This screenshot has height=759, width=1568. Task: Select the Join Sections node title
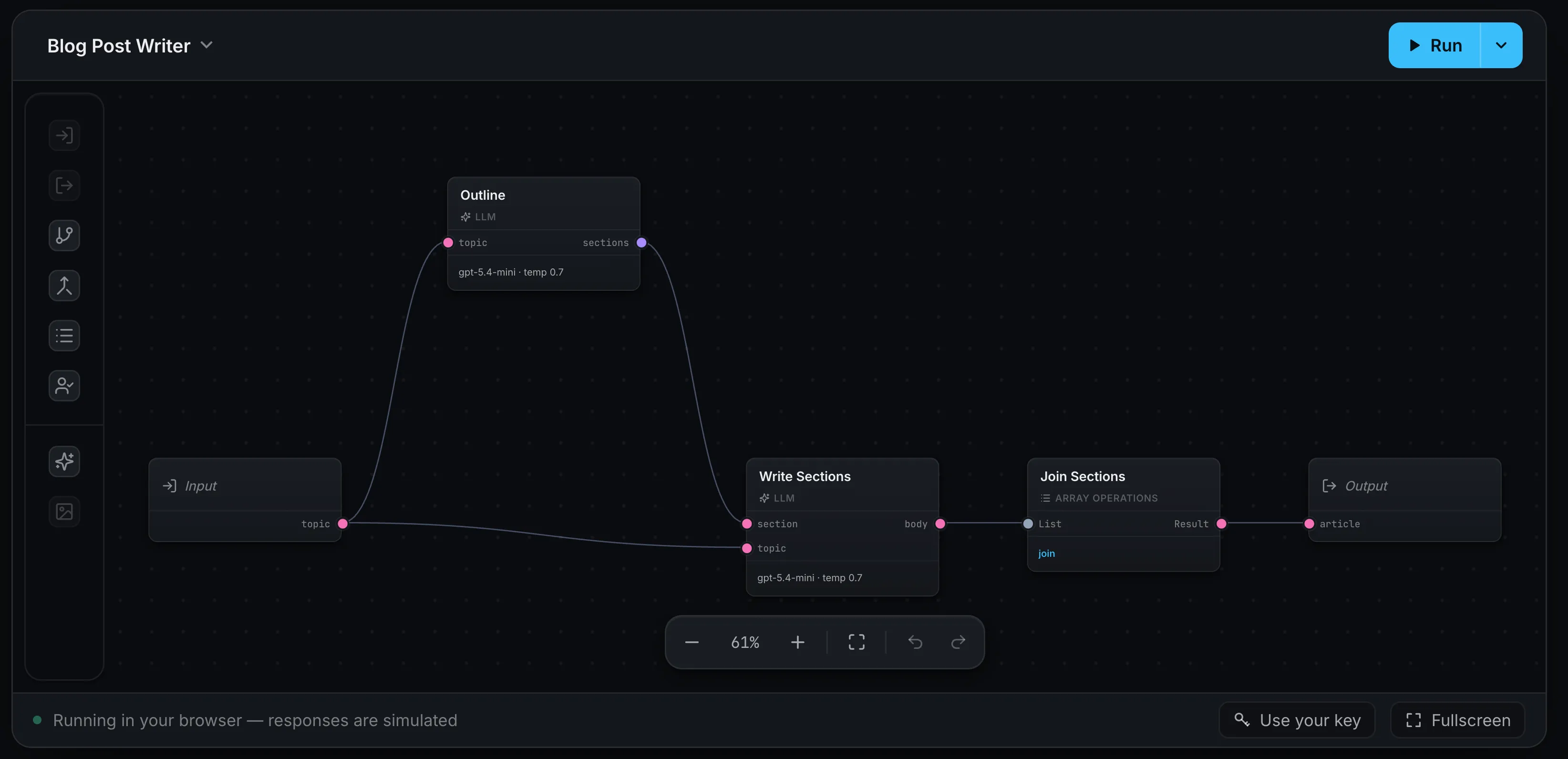click(x=1082, y=476)
